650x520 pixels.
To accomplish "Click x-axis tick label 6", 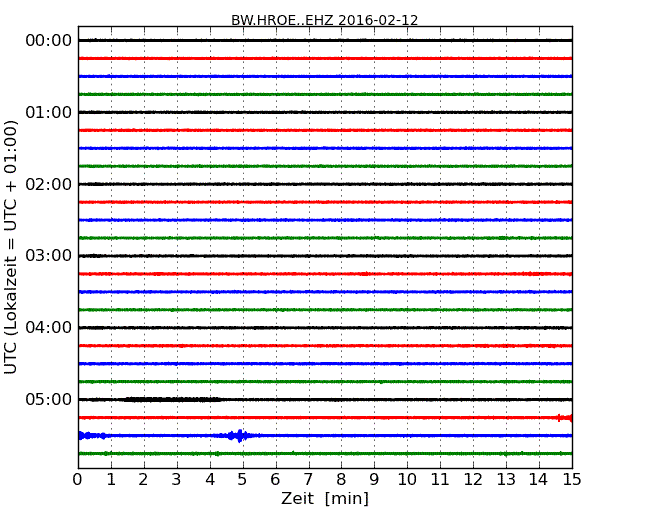I will pos(276,479).
